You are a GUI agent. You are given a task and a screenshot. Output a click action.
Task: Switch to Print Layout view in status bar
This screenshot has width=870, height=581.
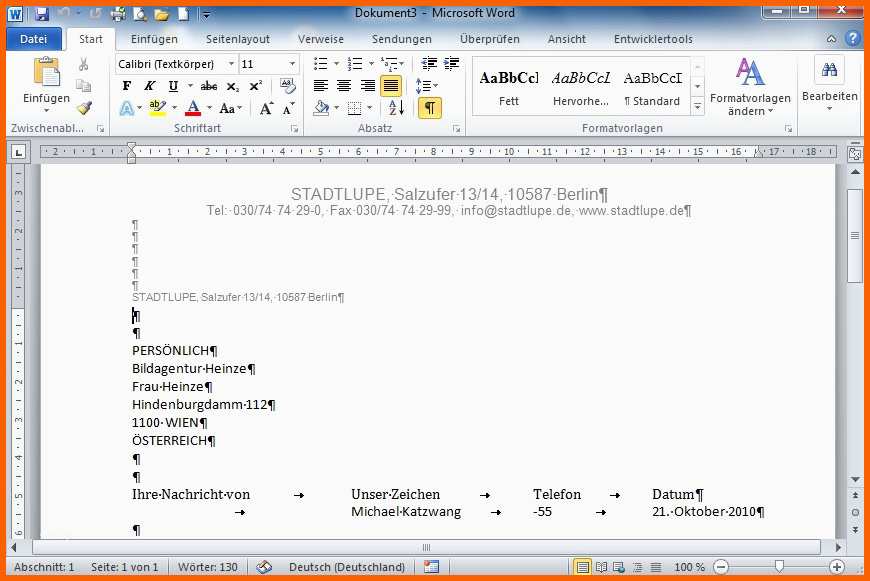click(x=582, y=567)
